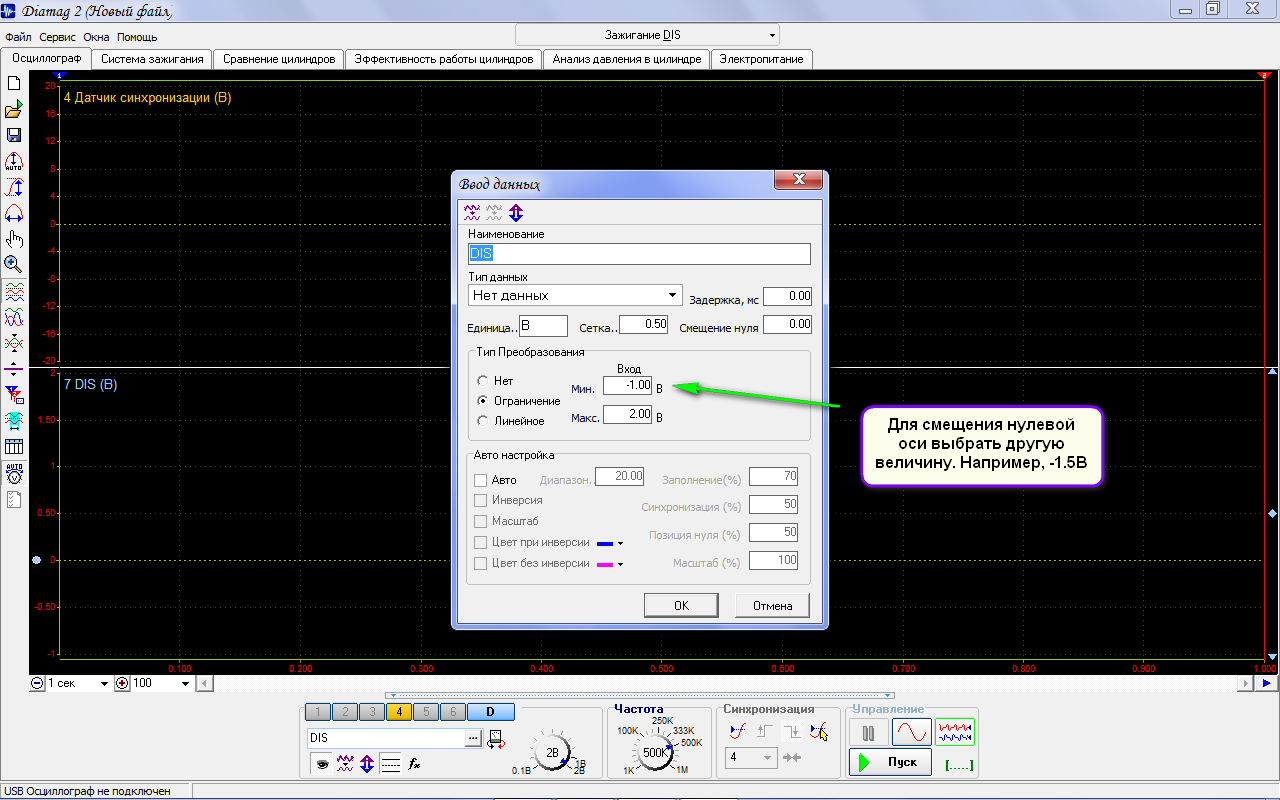The width and height of the screenshot is (1280, 800).
Task: Open a file with the folder icon
Action: [14, 110]
